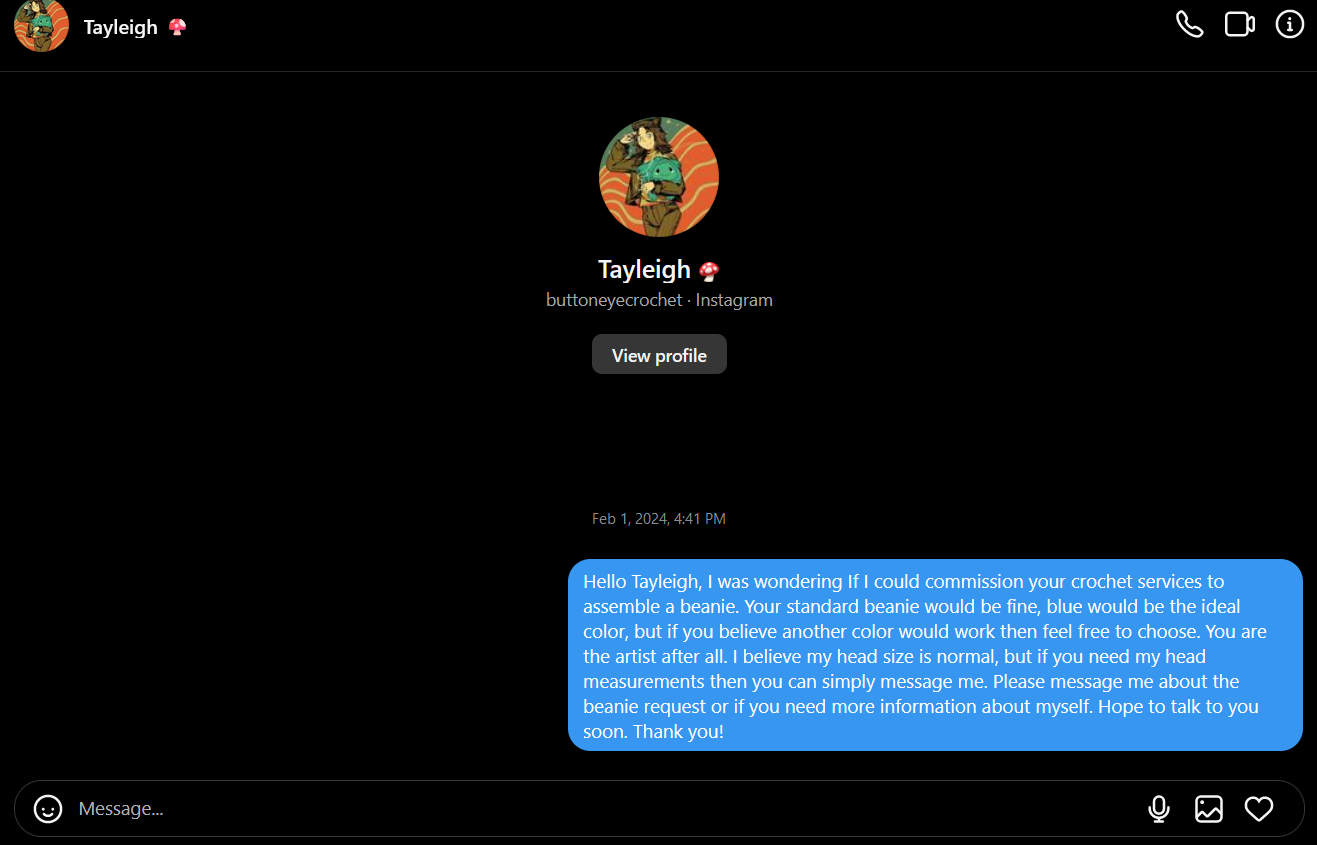1317x845 pixels.
Task: Record a voice clip with the microphone icon
Action: tap(1159, 808)
